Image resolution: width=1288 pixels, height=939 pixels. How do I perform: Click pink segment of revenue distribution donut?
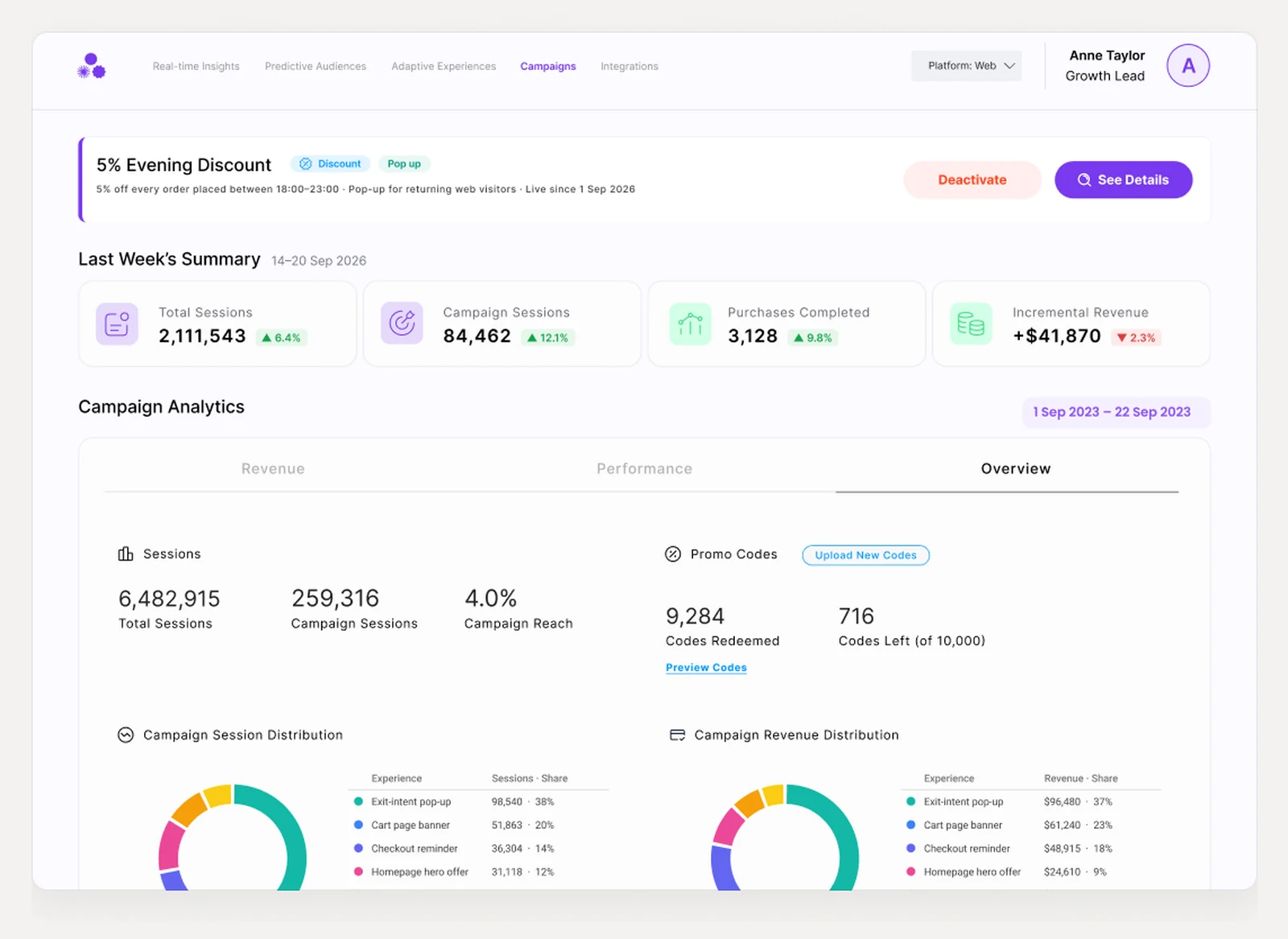(729, 827)
